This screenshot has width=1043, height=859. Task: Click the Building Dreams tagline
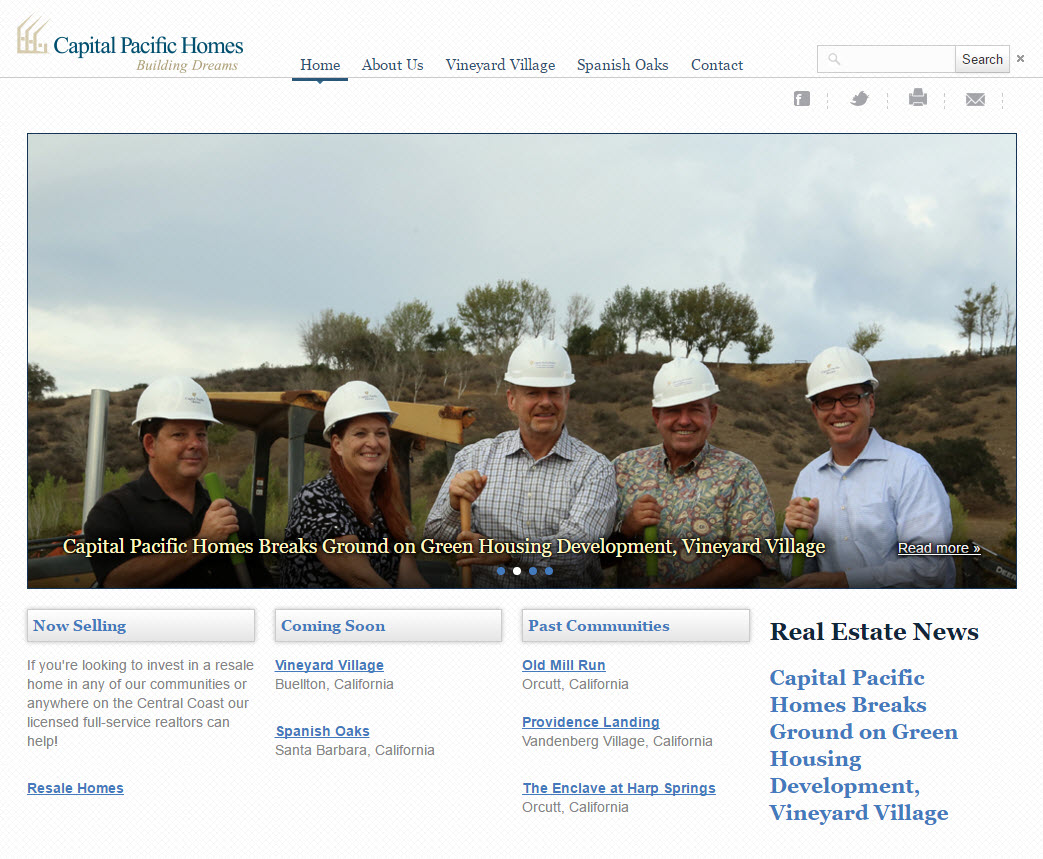(x=187, y=65)
